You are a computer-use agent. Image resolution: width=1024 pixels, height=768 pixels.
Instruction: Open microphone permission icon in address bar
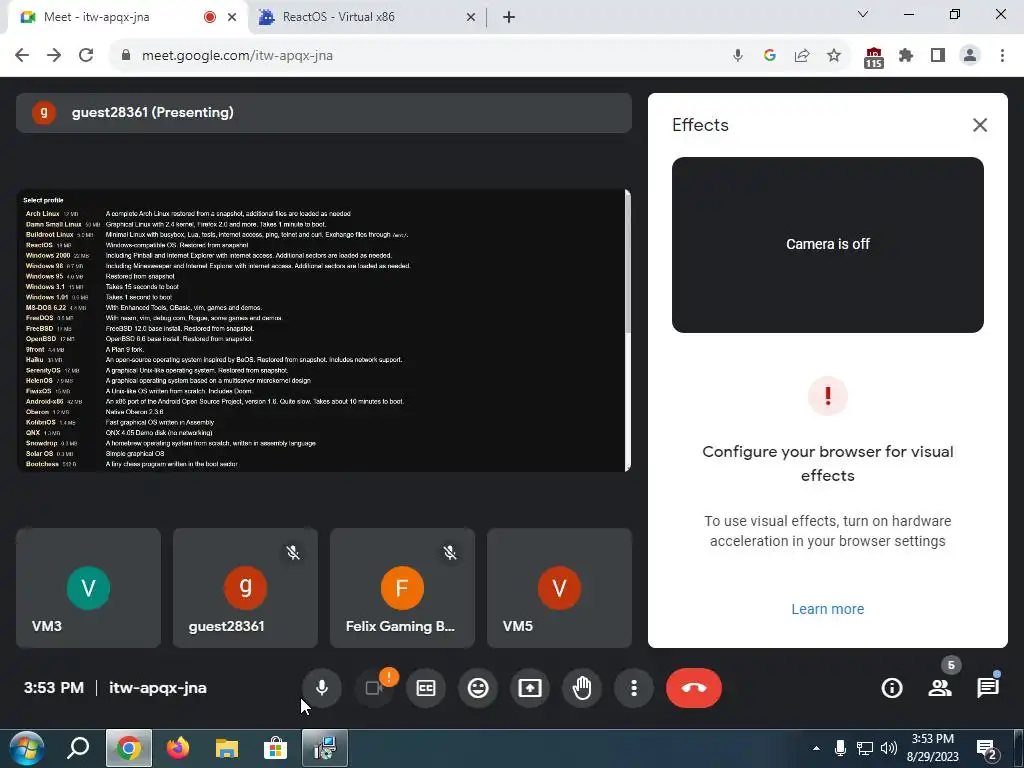pos(737,56)
